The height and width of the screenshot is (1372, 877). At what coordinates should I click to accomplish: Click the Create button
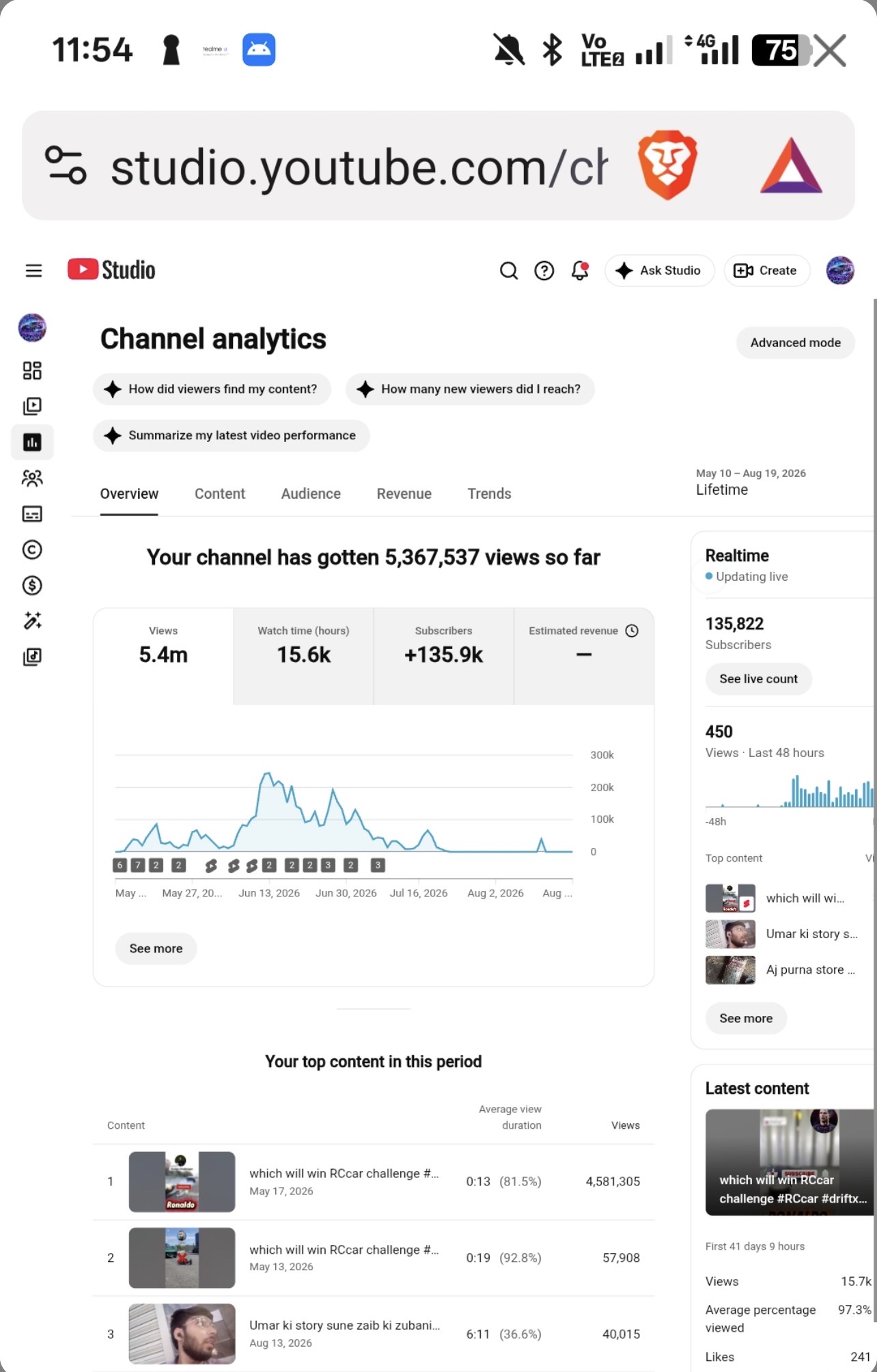click(767, 271)
